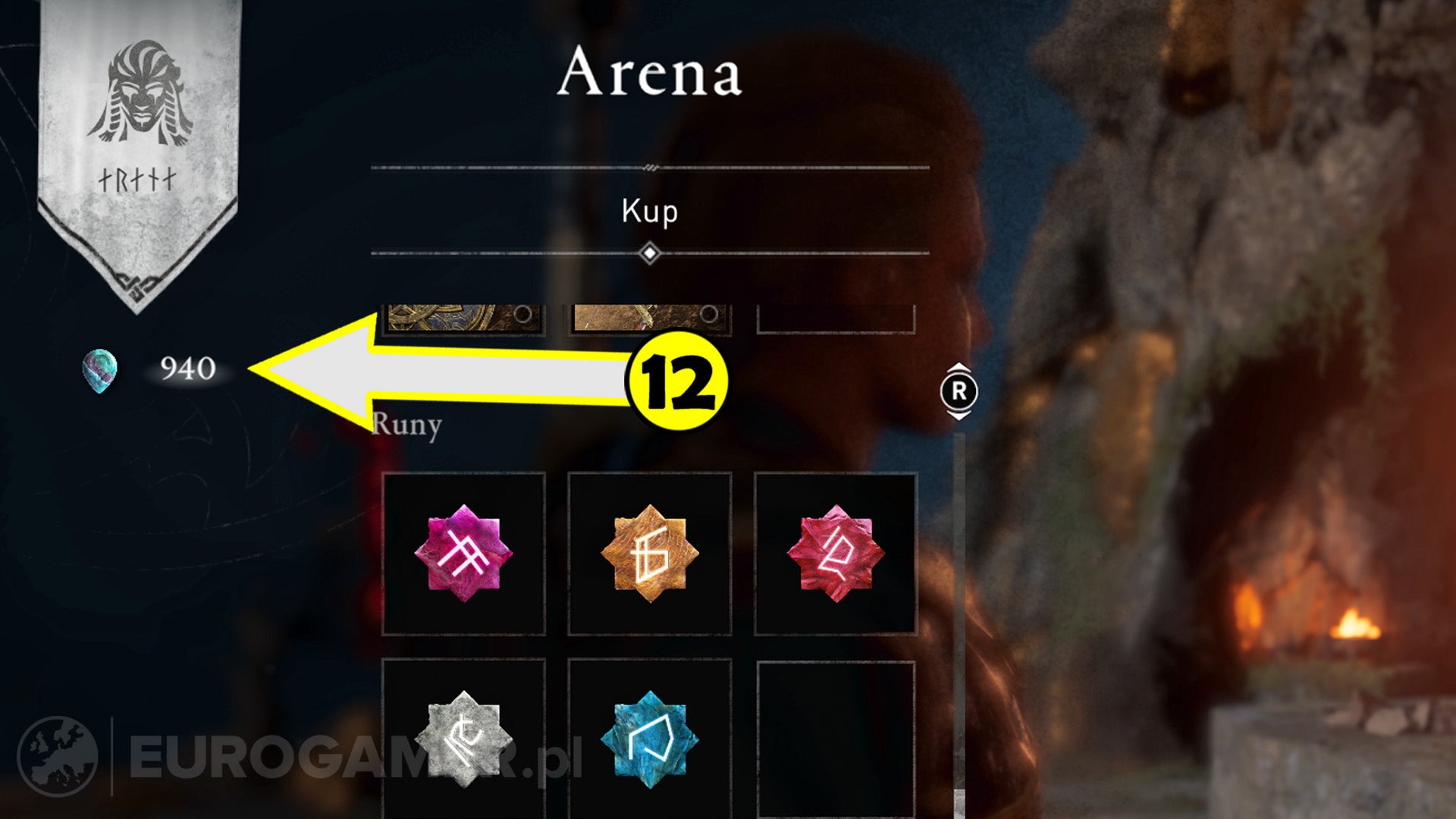Select the empty slot below red rune
Viewport: 1456px width, 819px height.
(836, 739)
